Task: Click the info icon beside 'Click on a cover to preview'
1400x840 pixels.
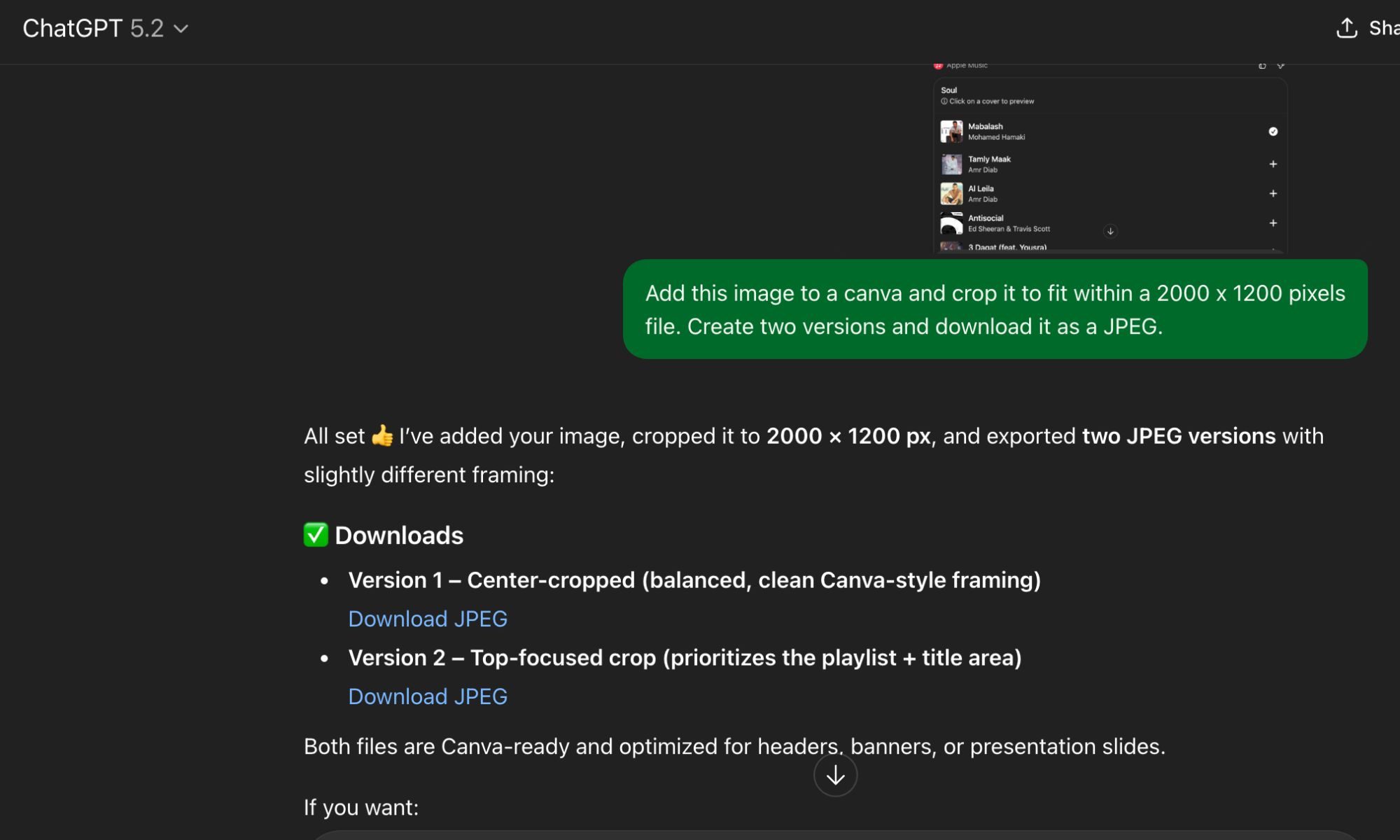Action: 944,101
